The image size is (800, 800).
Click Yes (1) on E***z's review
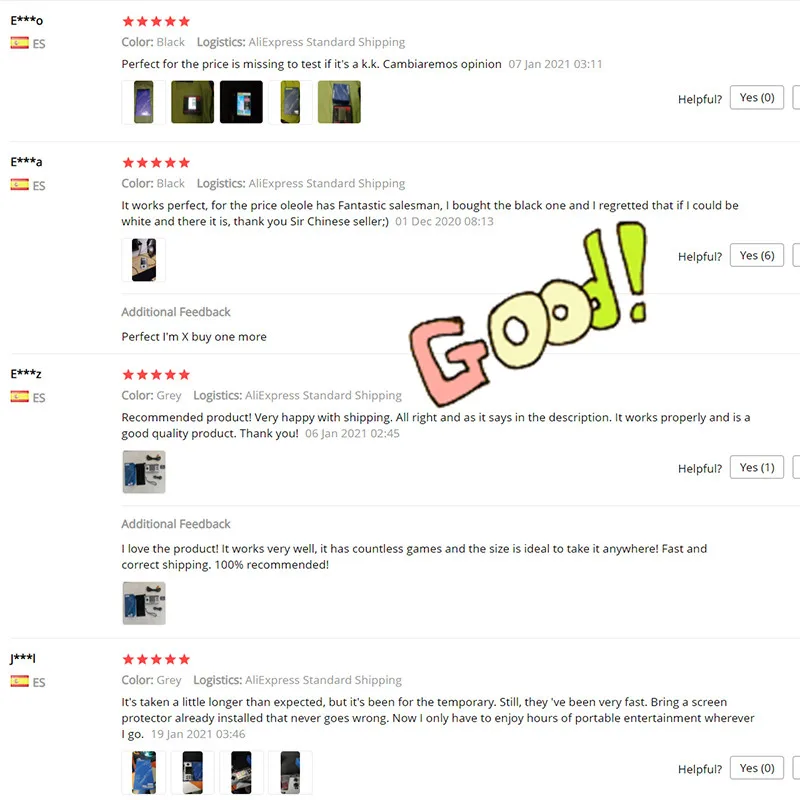tap(757, 467)
